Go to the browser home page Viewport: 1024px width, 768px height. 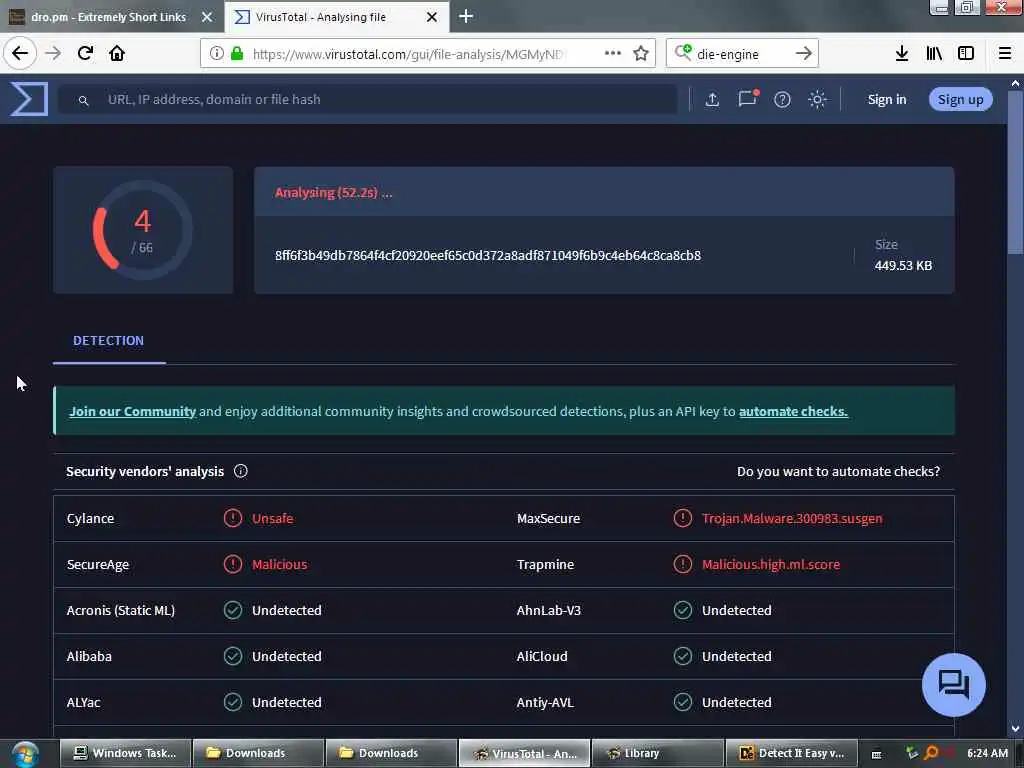(117, 53)
